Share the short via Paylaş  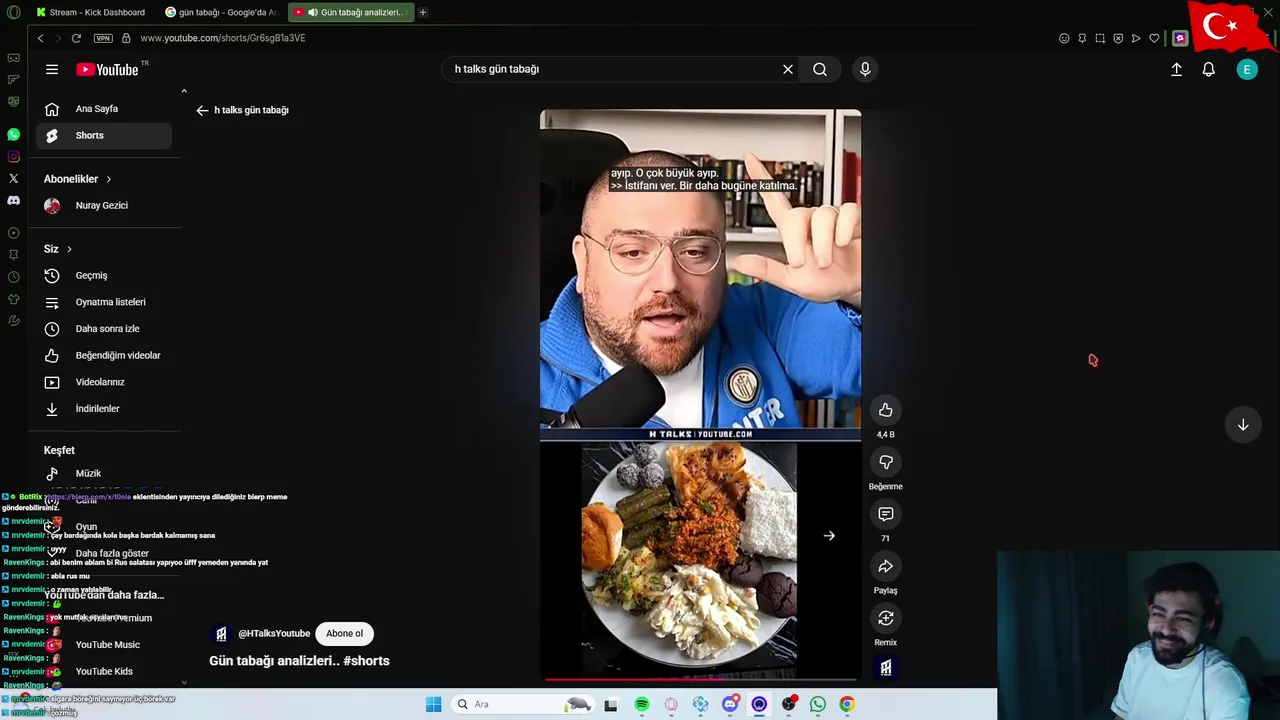[885, 566]
